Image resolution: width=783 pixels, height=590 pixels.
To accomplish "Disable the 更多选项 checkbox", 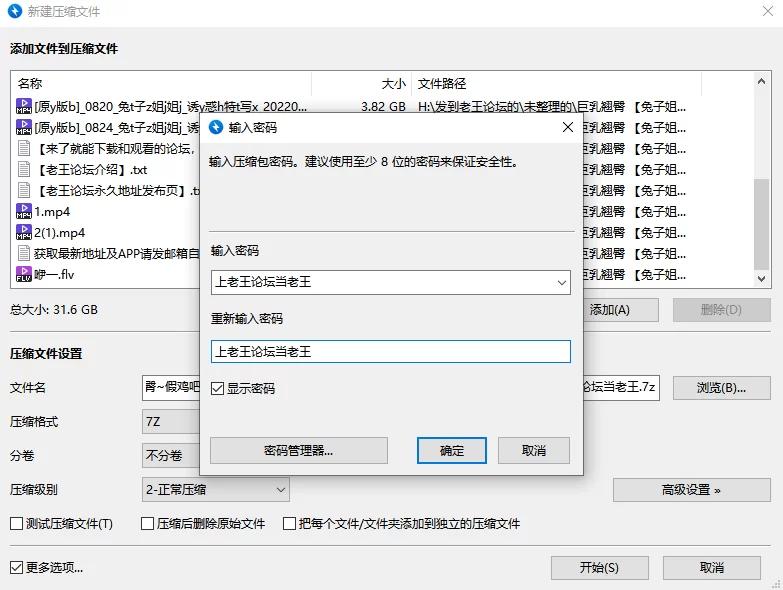I will pos(16,567).
